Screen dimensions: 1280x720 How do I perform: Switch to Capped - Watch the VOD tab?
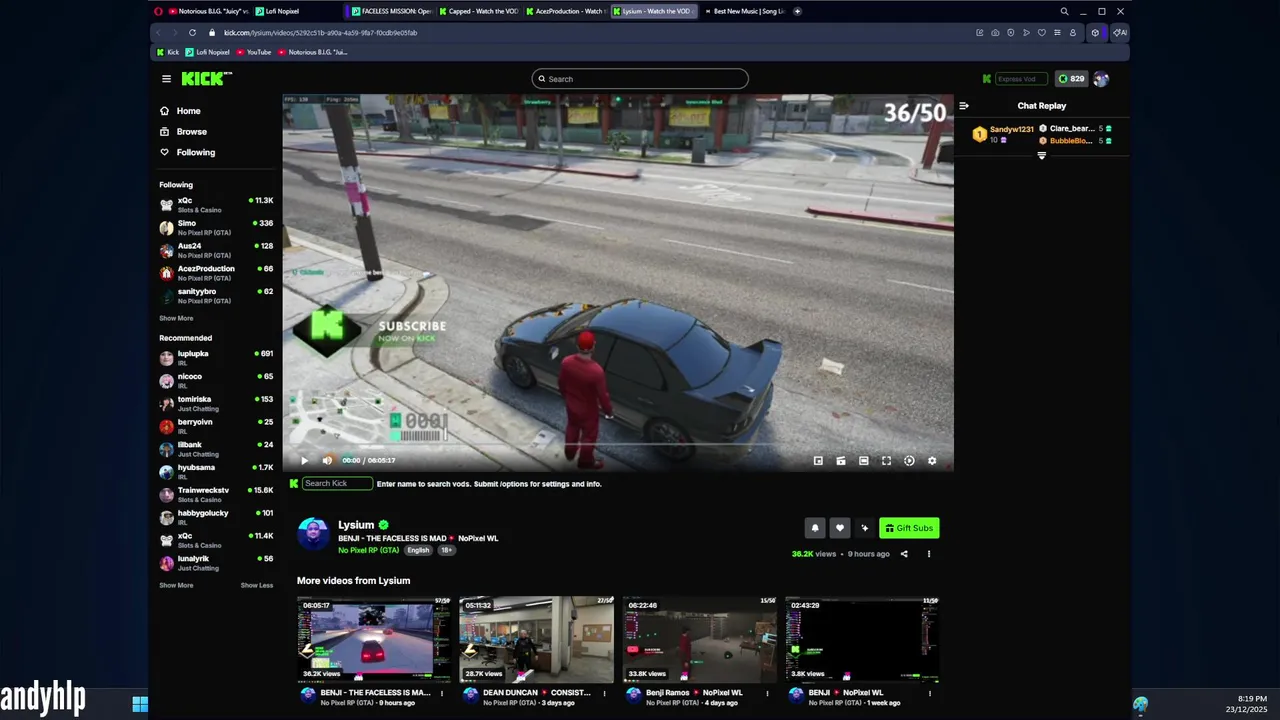point(478,11)
